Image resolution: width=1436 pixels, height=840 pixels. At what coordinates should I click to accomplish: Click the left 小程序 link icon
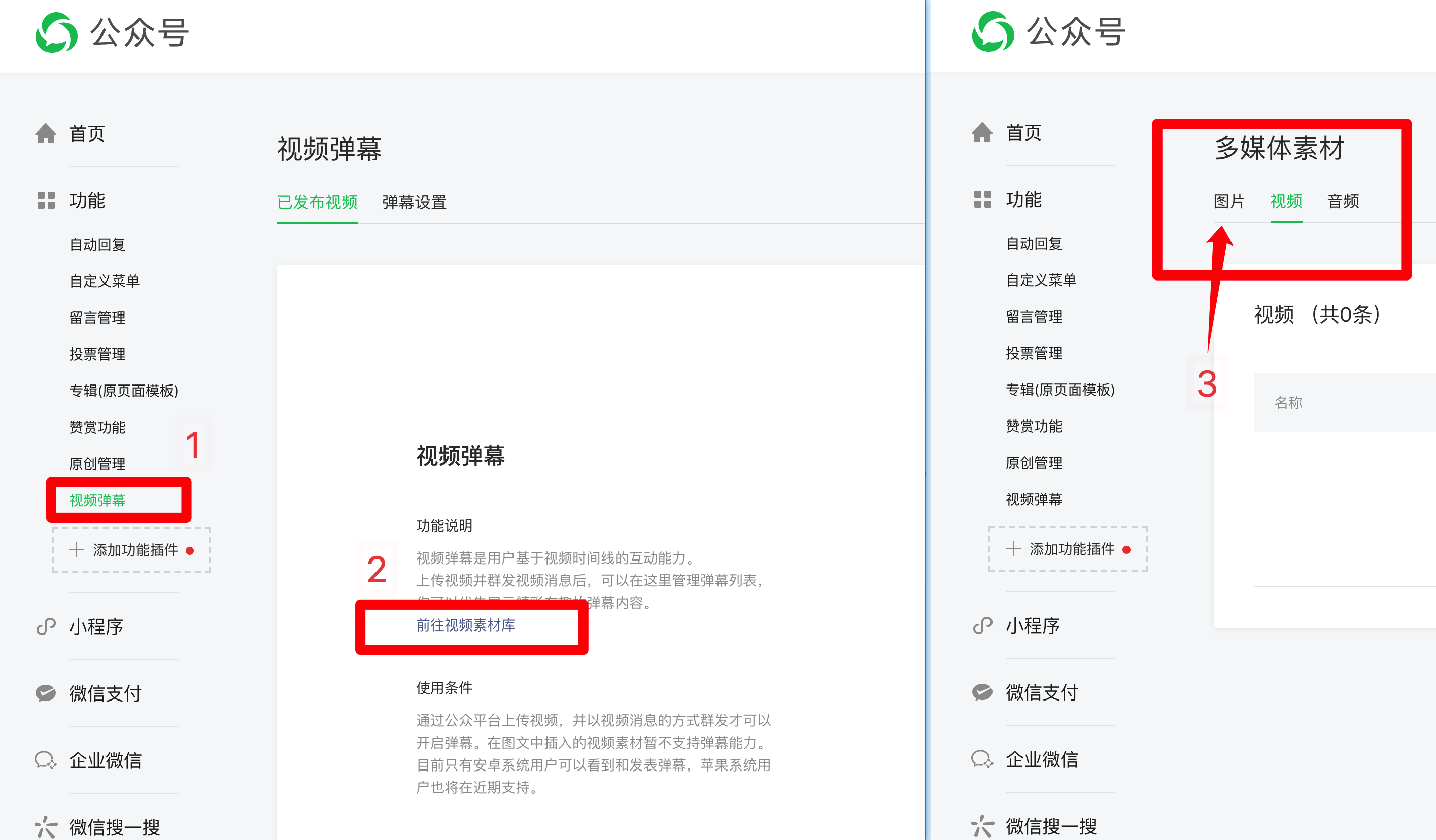pyautogui.click(x=46, y=626)
